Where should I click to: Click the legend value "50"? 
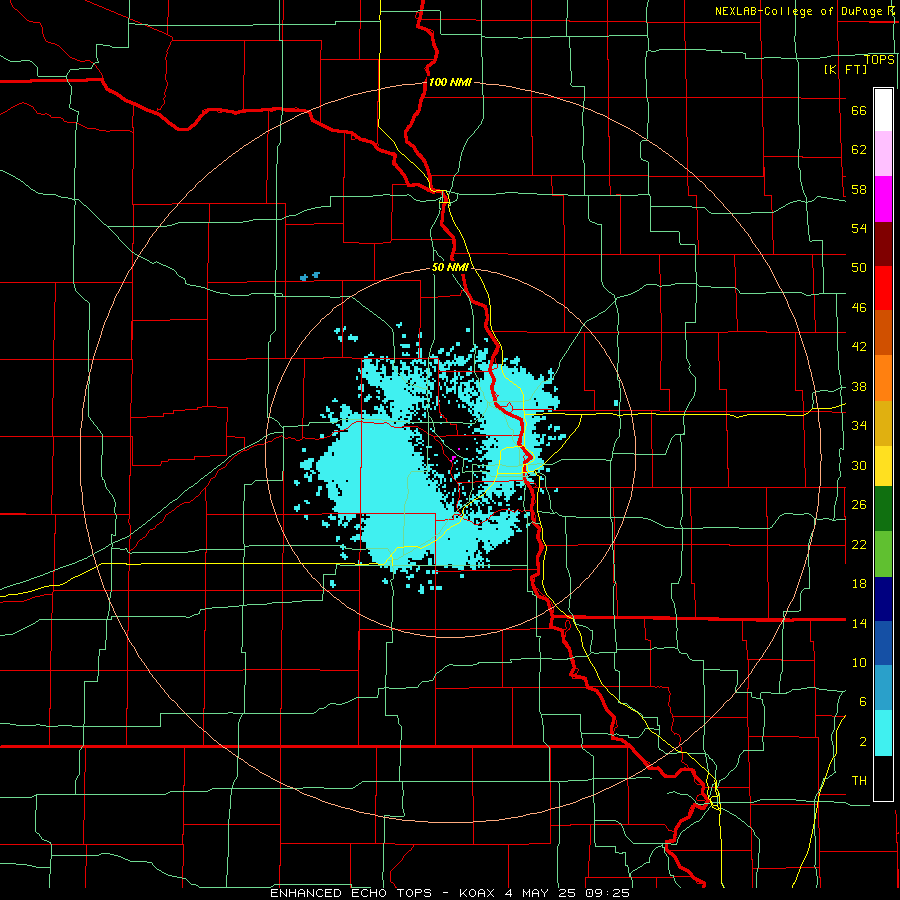coord(859,268)
